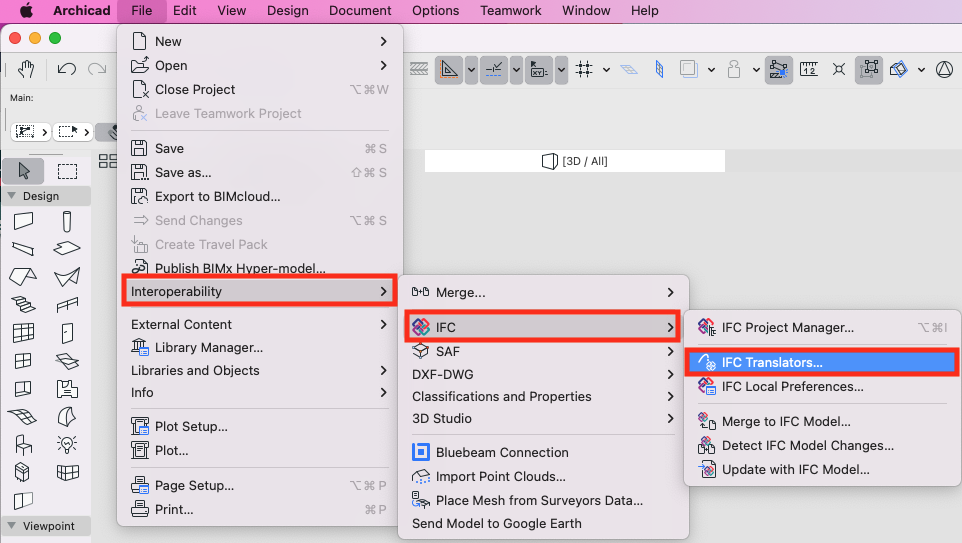Expand the Viewpoint toolbox section
Screen dimensions: 962x543
12,525
